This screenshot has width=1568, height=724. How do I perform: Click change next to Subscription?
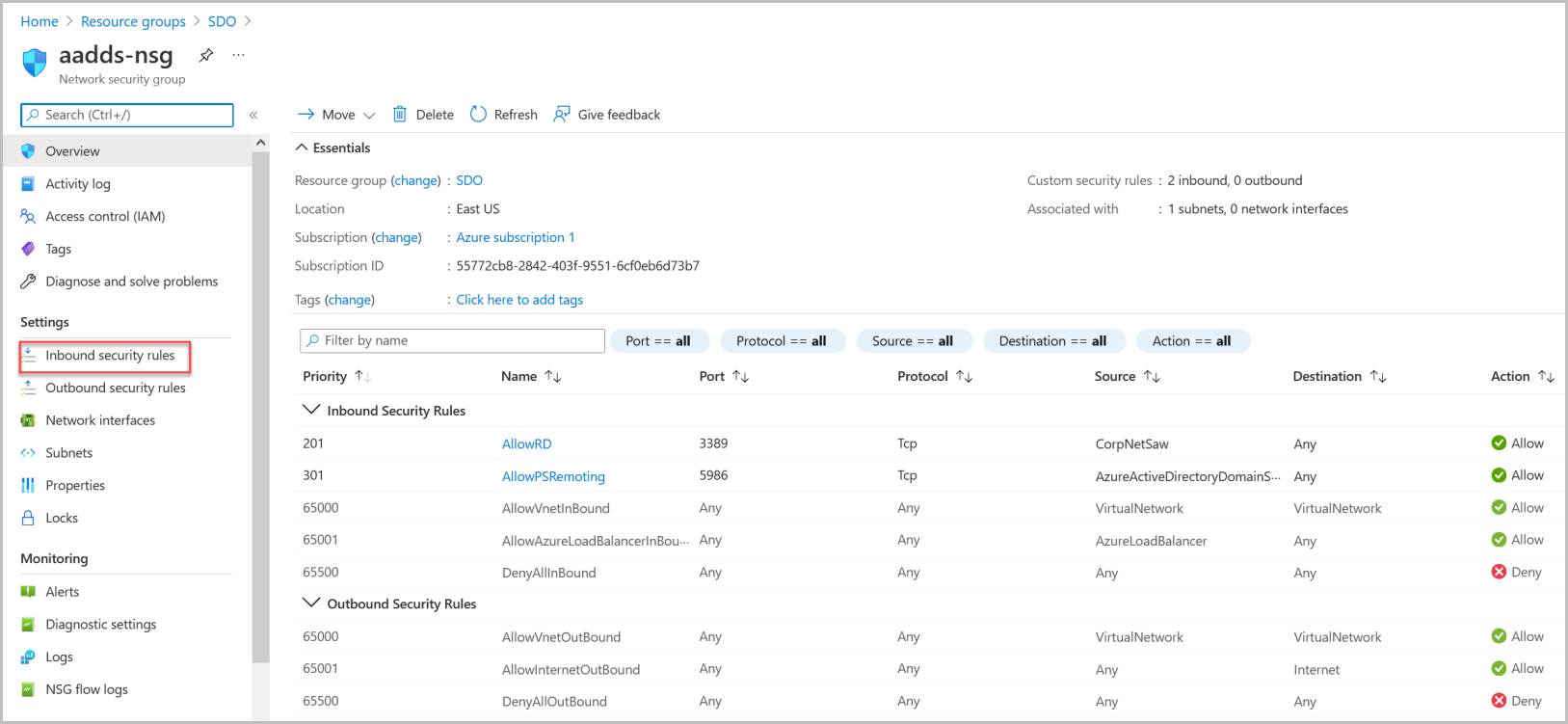397,237
